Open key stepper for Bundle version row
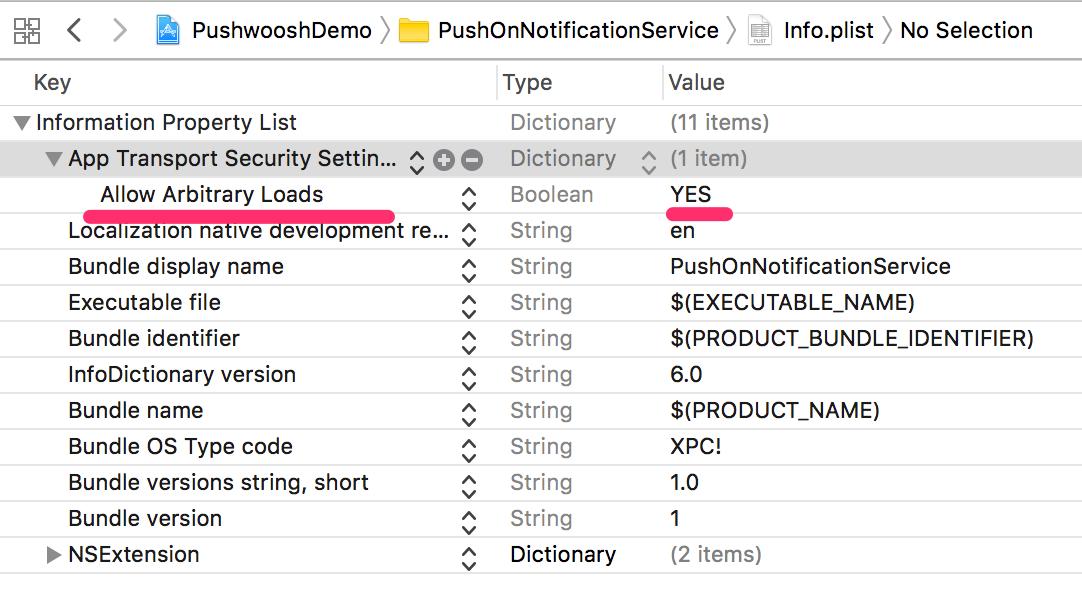 coord(469,522)
